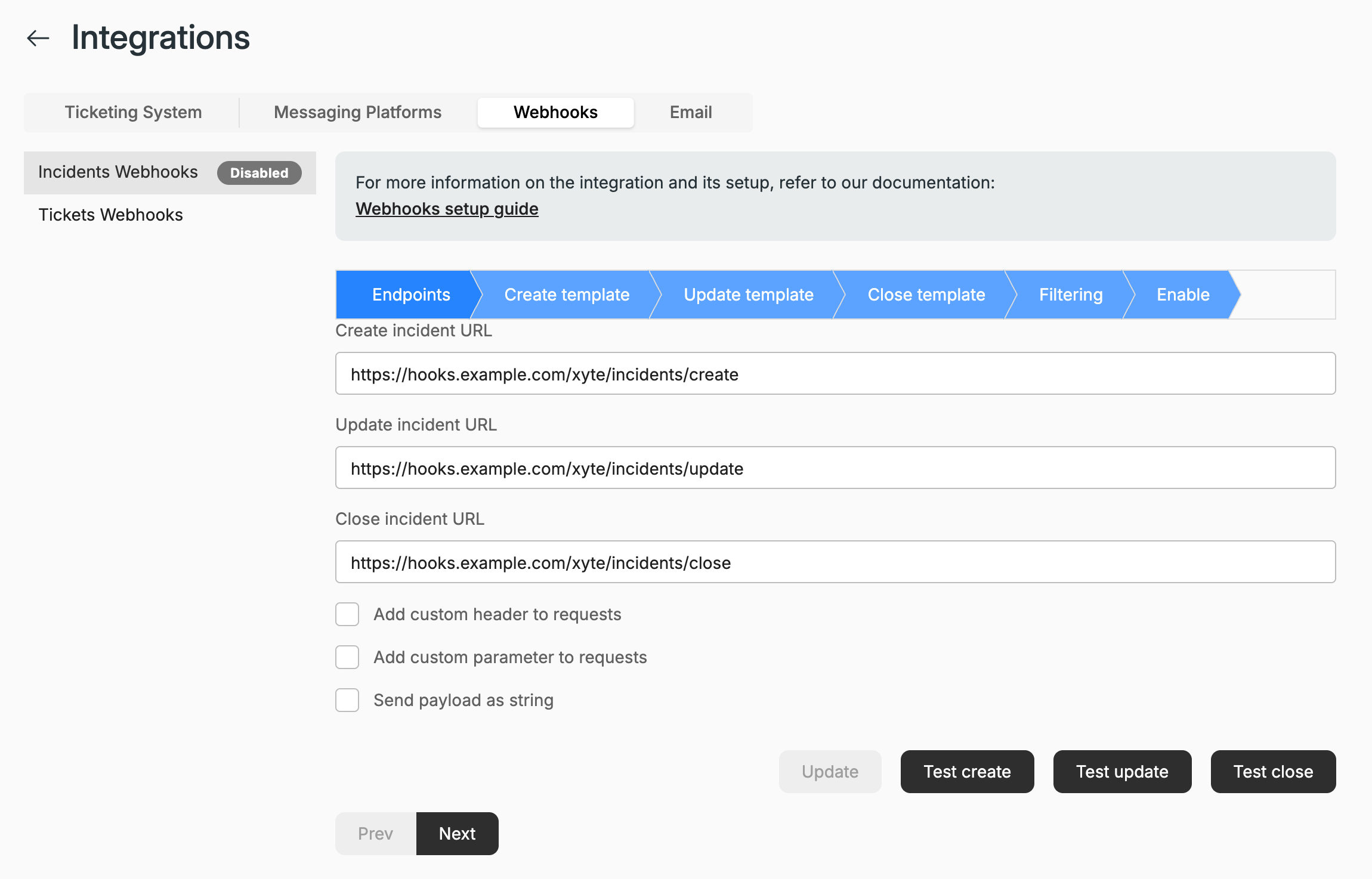The height and width of the screenshot is (879, 1372).
Task: Click the Update button
Action: (x=830, y=772)
